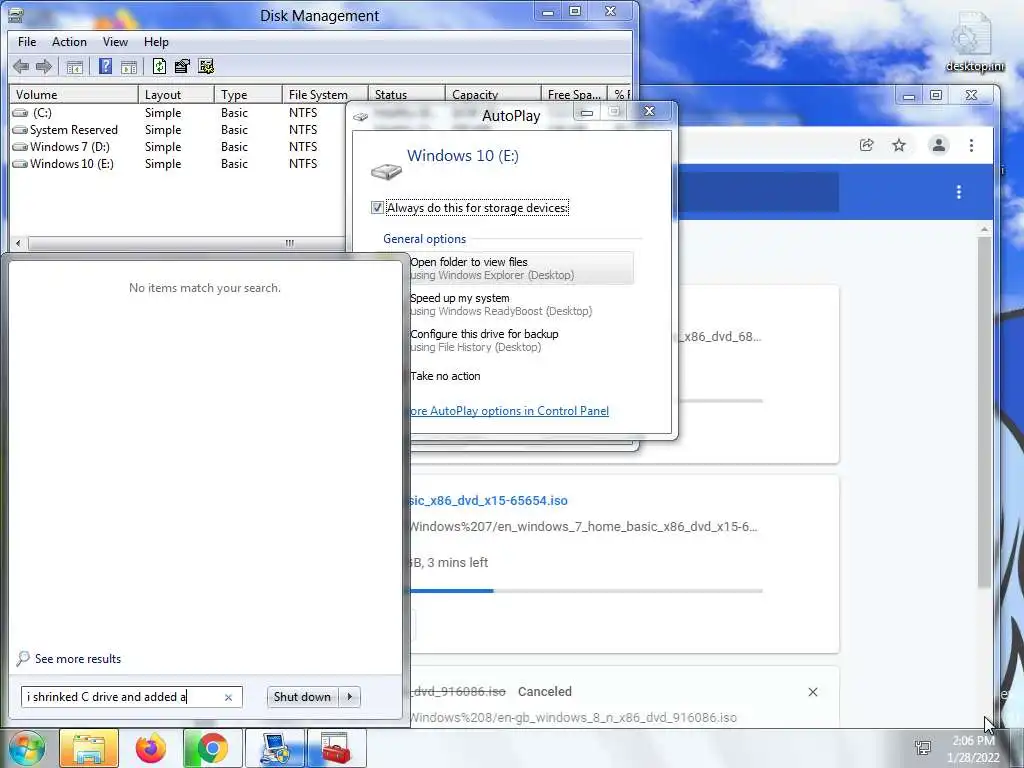Click the scroll-up arrow in Chrome scrollbar
Image resolution: width=1024 pixels, height=768 pixels.
tap(984, 230)
